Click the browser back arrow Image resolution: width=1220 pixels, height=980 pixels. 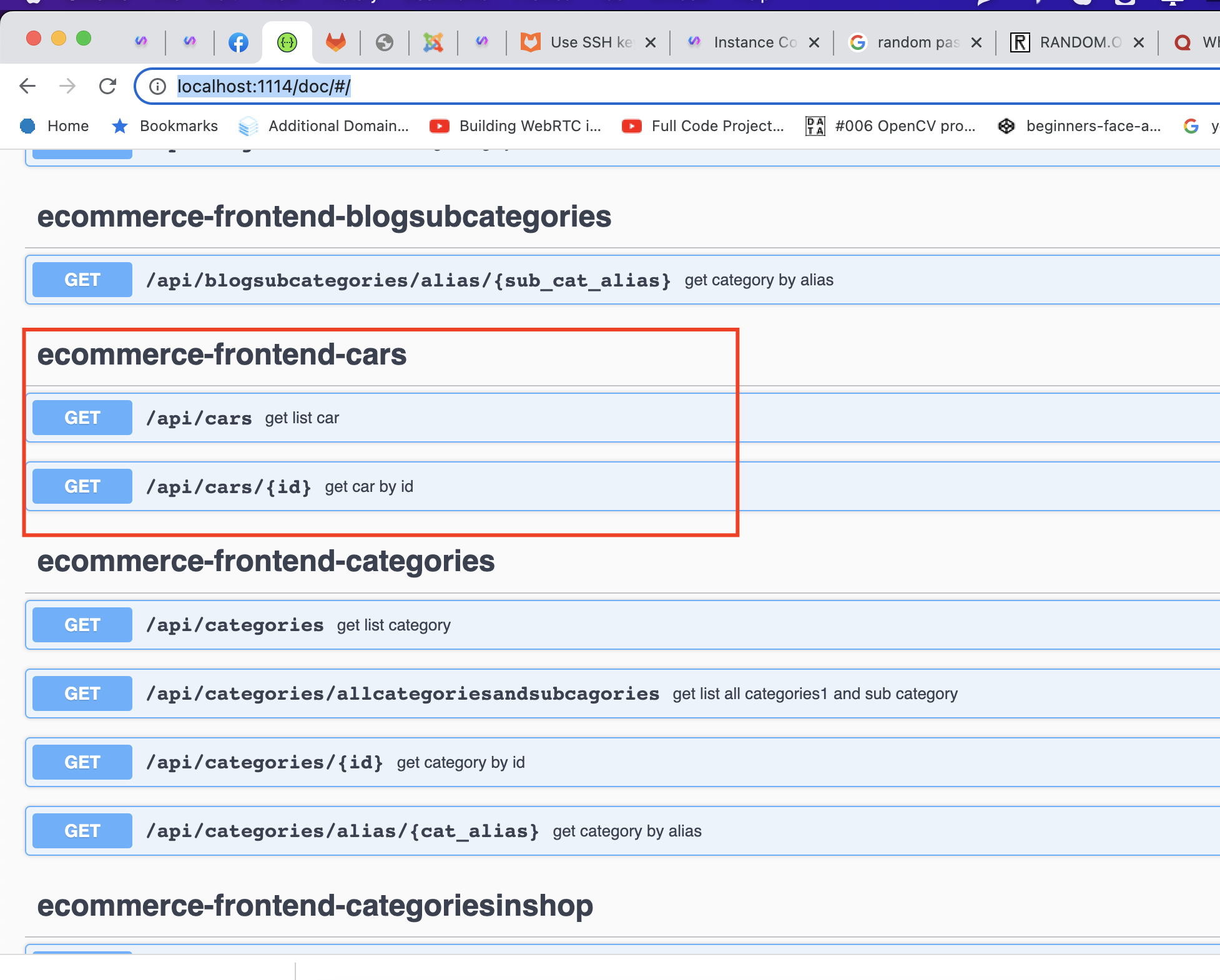27,86
